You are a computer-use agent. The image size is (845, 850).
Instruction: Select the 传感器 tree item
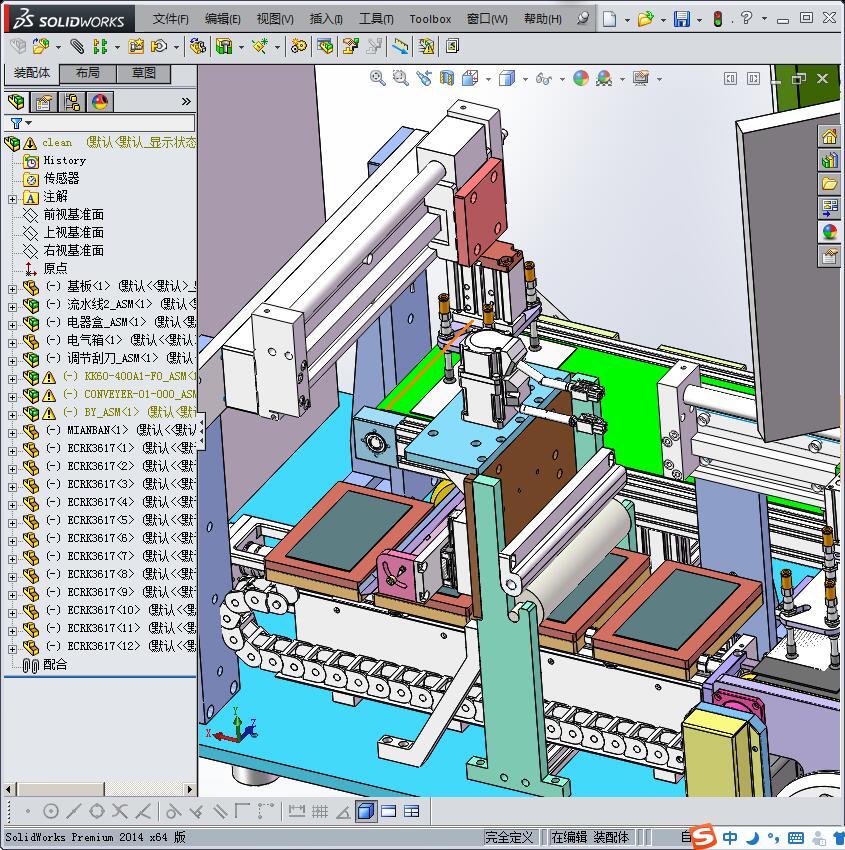(x=61, y=178)
